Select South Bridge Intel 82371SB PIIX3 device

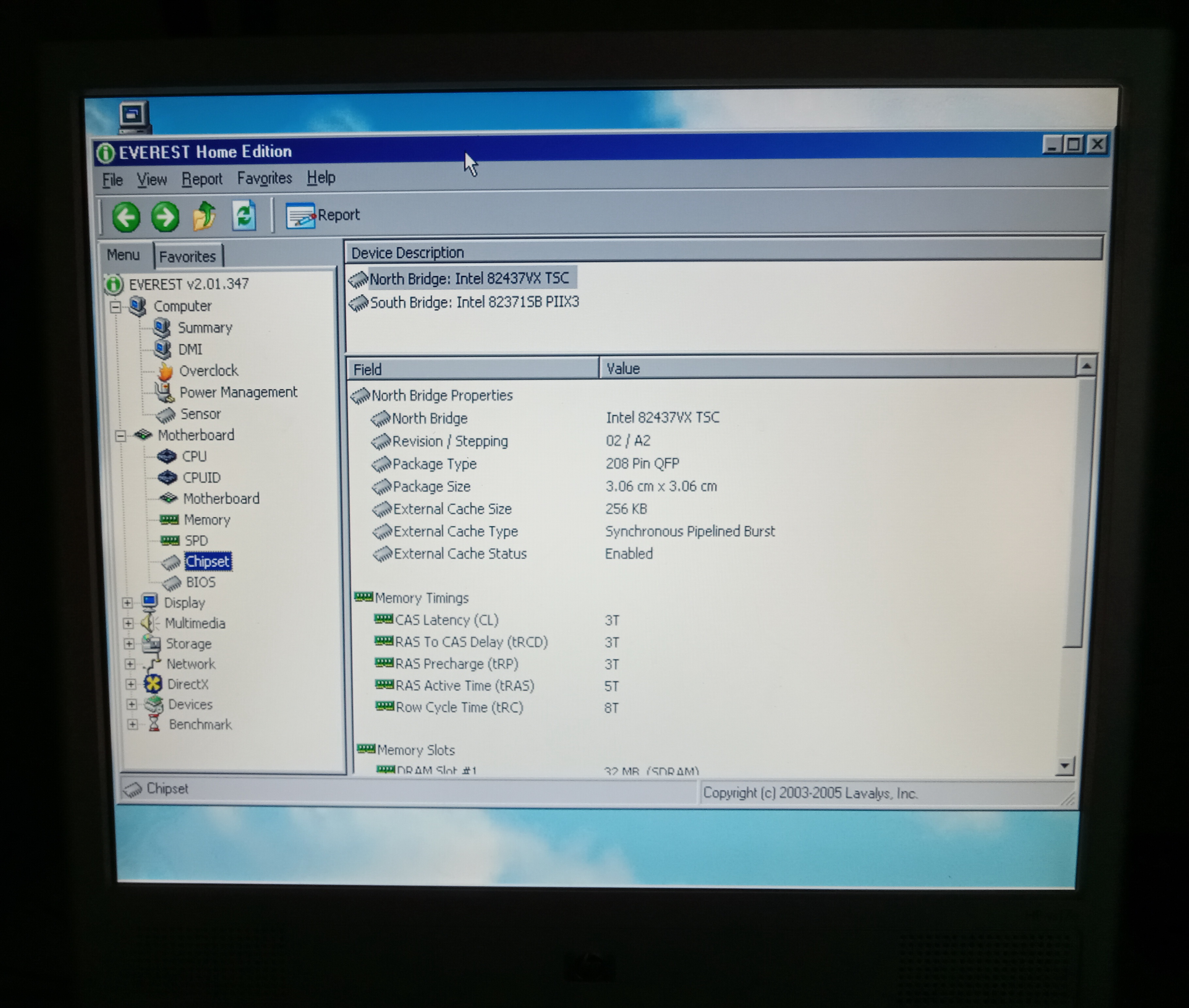474,302
